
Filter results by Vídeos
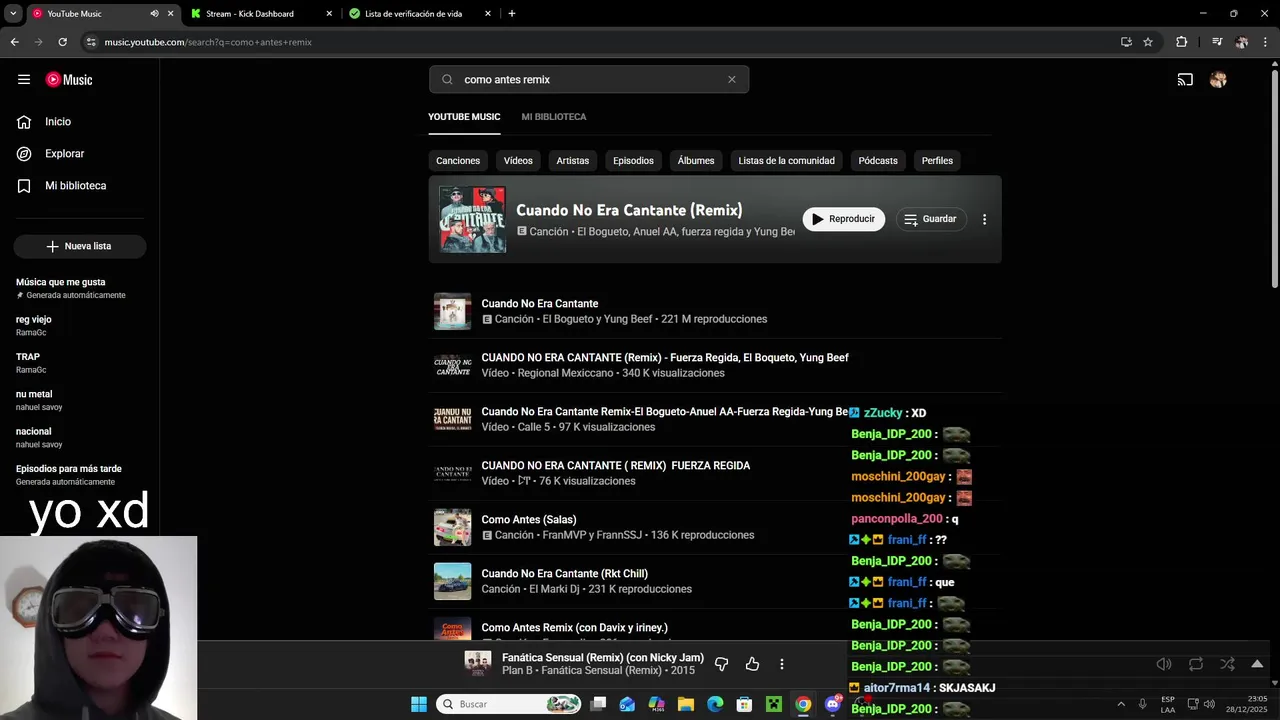[x=518, y=161]
